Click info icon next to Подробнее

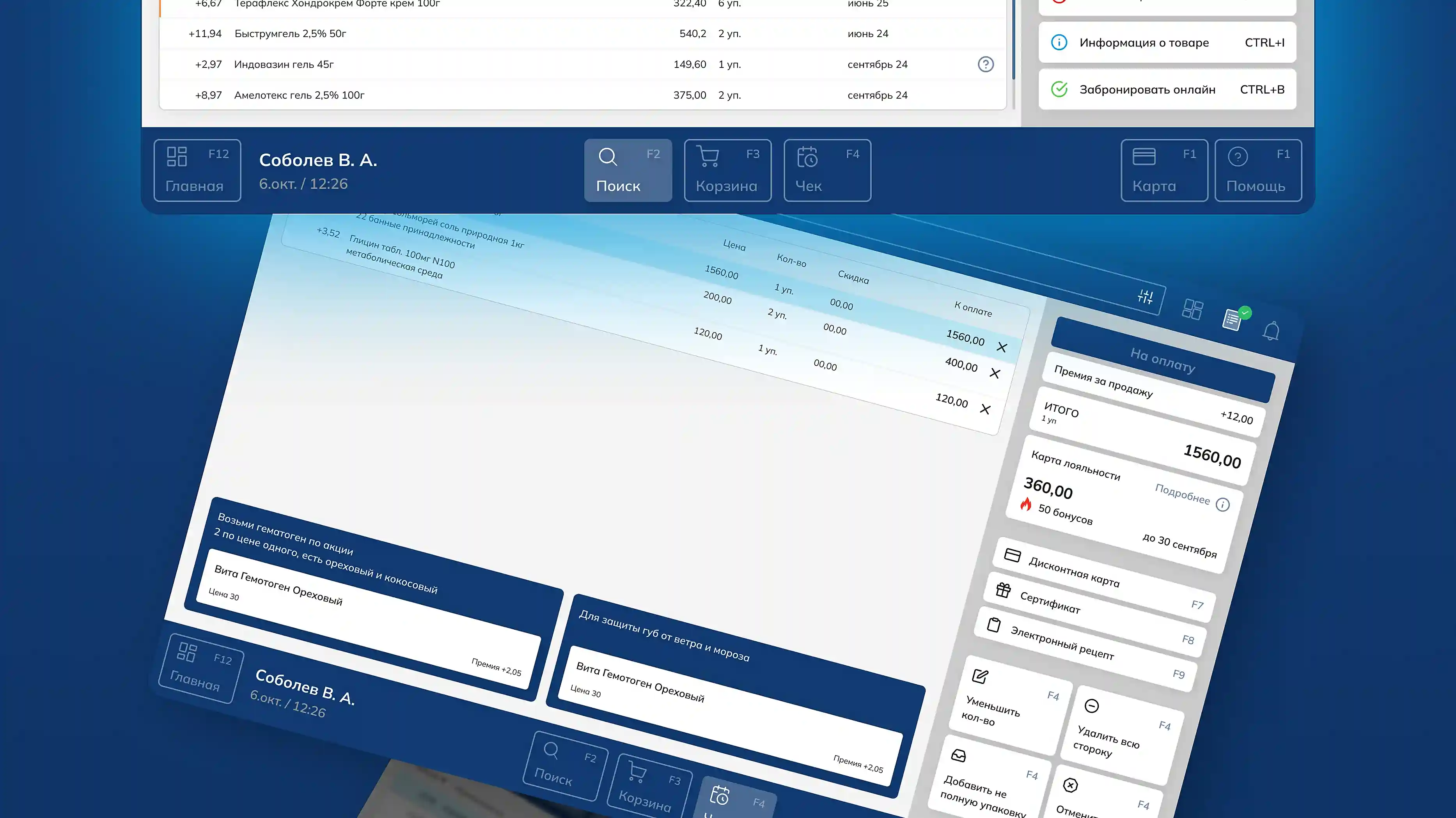1223,505
